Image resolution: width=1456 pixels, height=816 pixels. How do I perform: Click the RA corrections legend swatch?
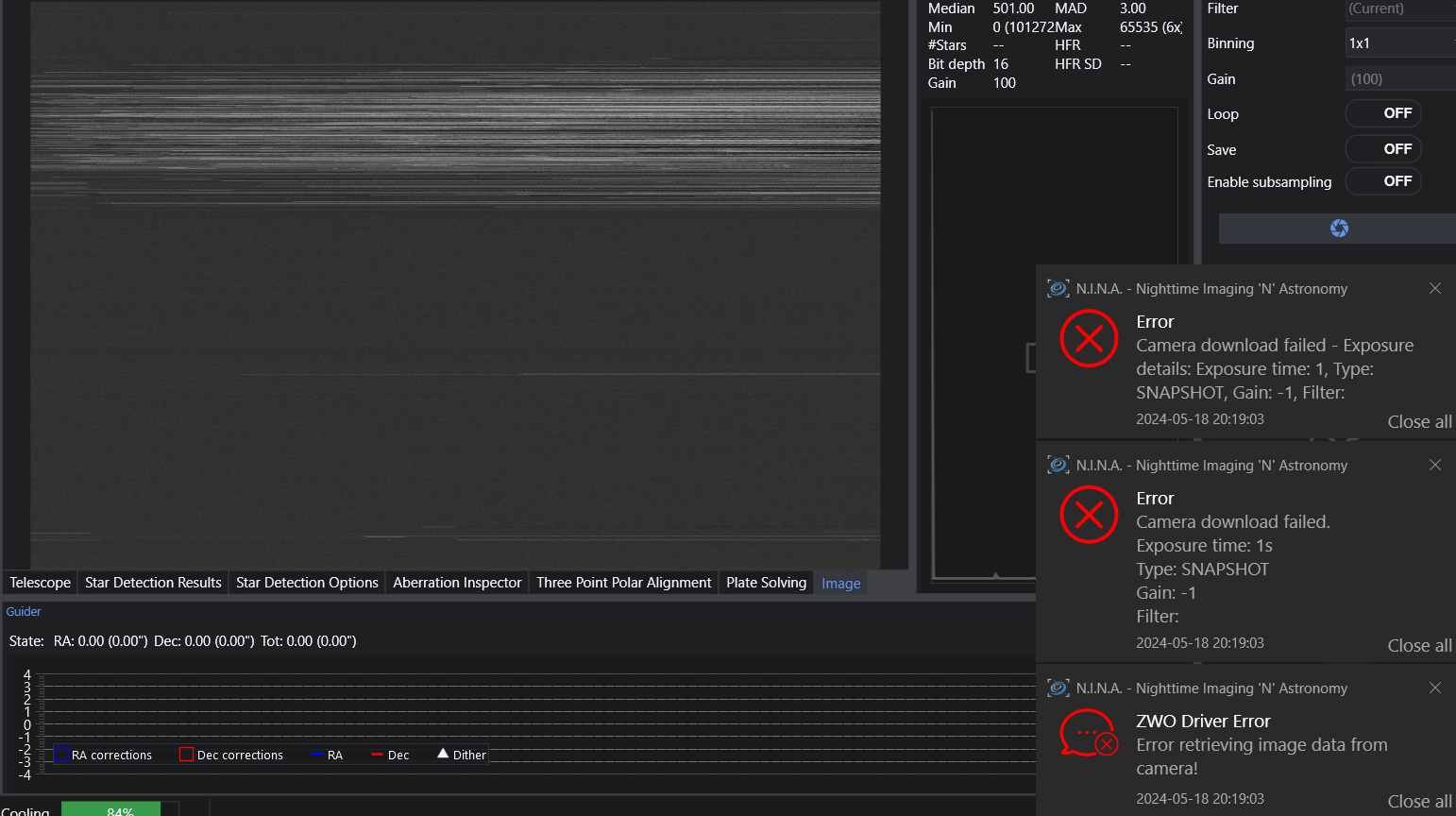point(62,755)
